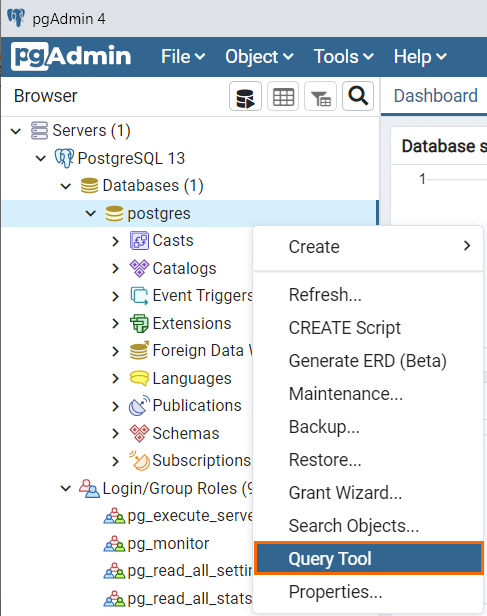Select Restore... in context menu

pyautogui.click(x=368, y=460)
